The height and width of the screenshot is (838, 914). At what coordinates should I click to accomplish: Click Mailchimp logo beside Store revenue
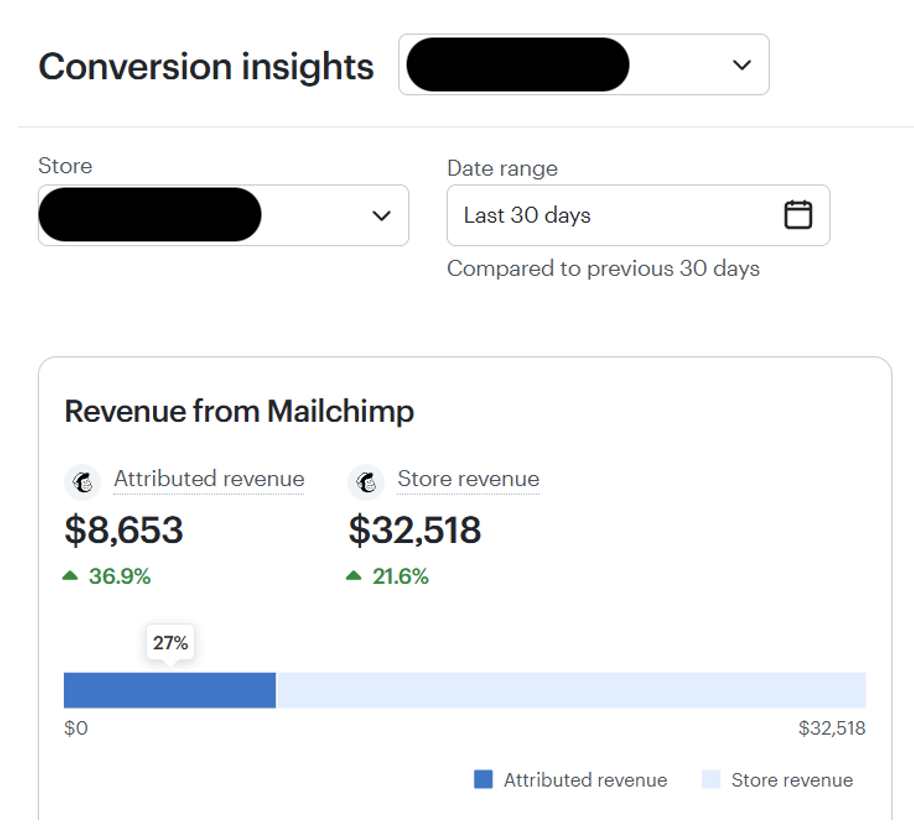pyautogui.click(x=366, y=482)
